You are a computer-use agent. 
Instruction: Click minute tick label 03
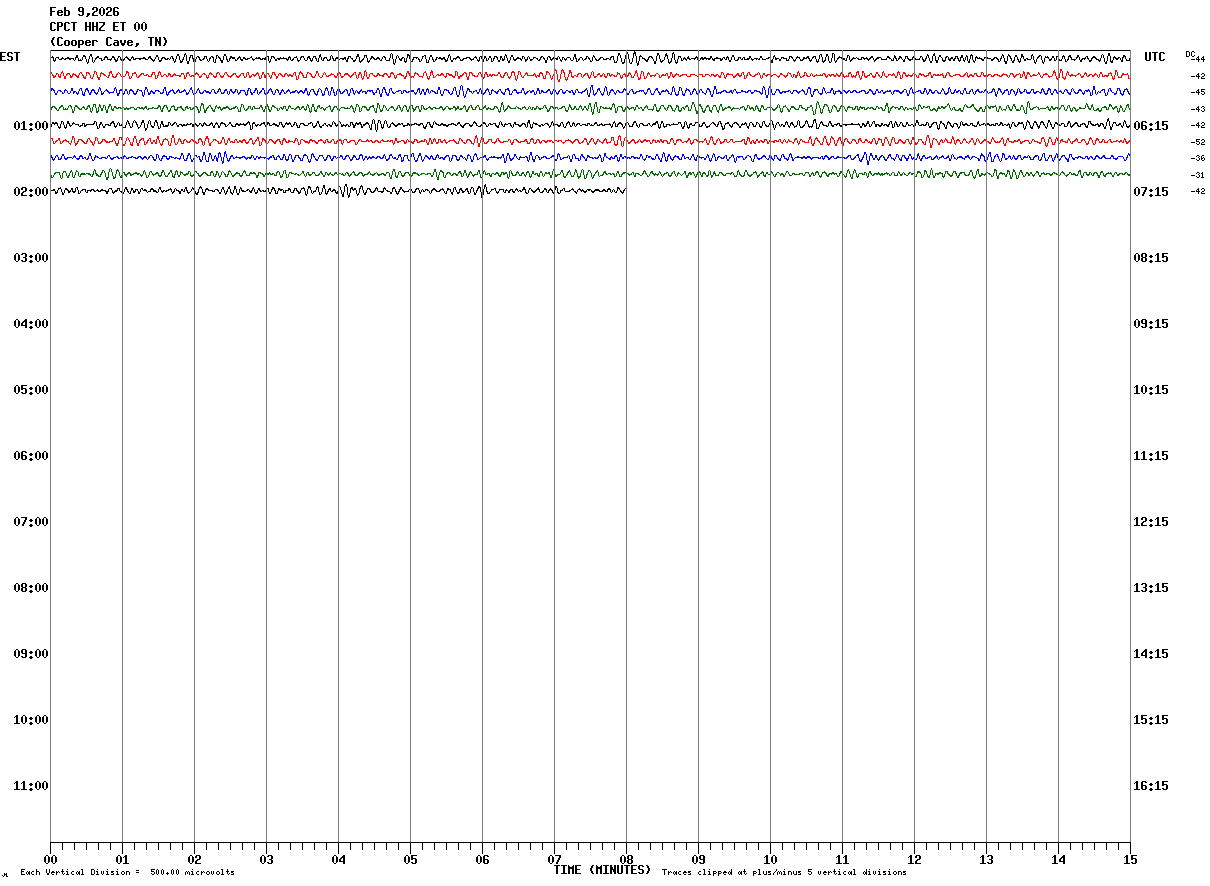click(266, 859)
